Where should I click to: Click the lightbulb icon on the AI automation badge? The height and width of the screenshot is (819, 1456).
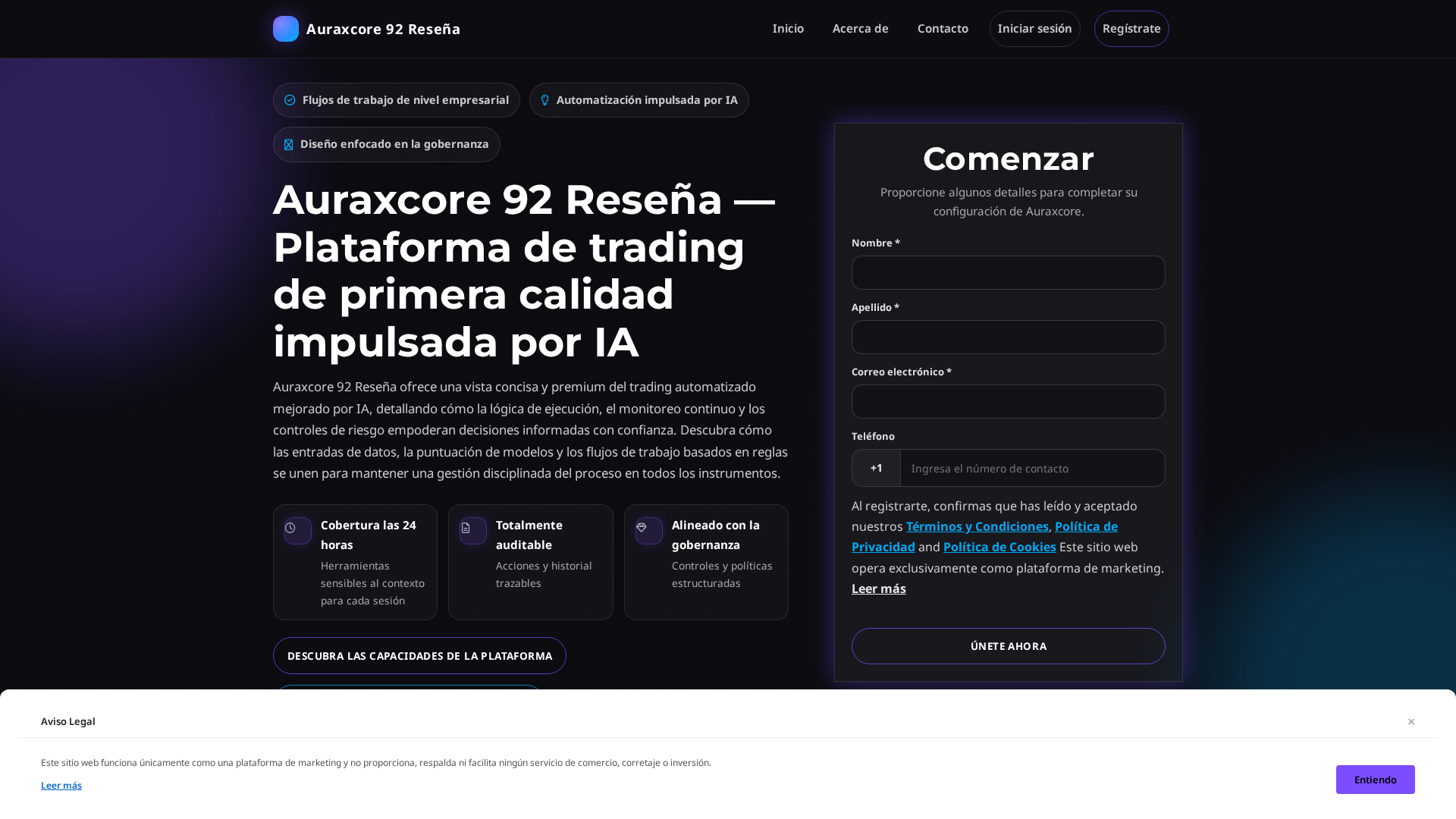tap(545, 99)
